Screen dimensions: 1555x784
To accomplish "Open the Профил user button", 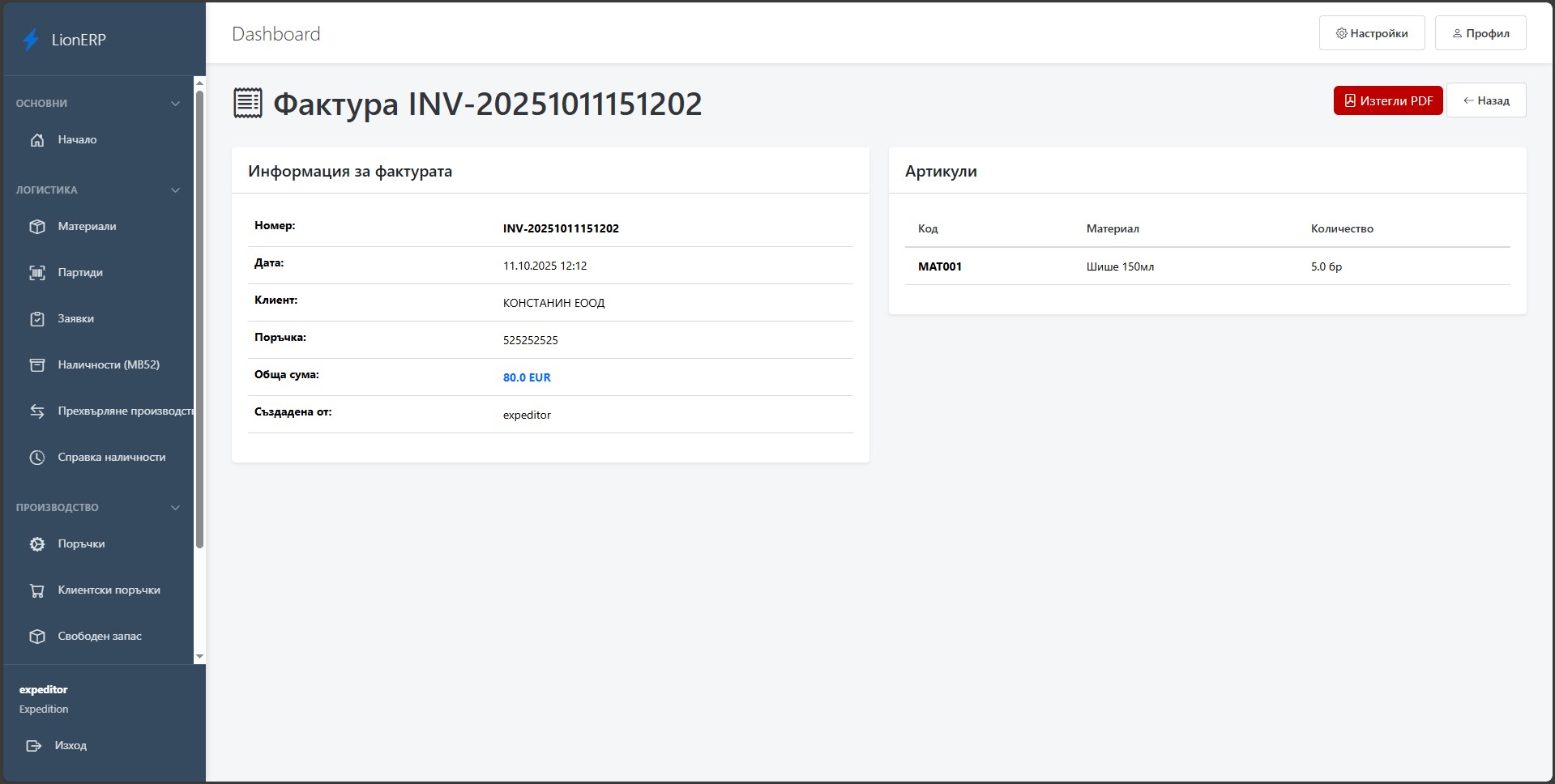I will click(x=1480, y=33).
